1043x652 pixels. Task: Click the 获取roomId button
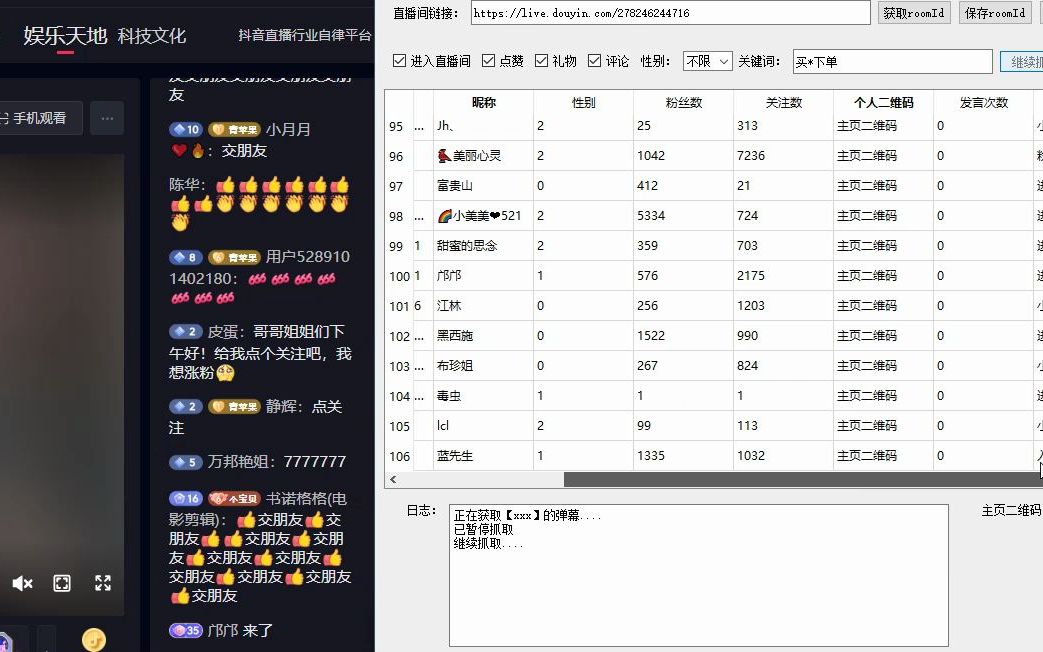[x=914, y=13]
